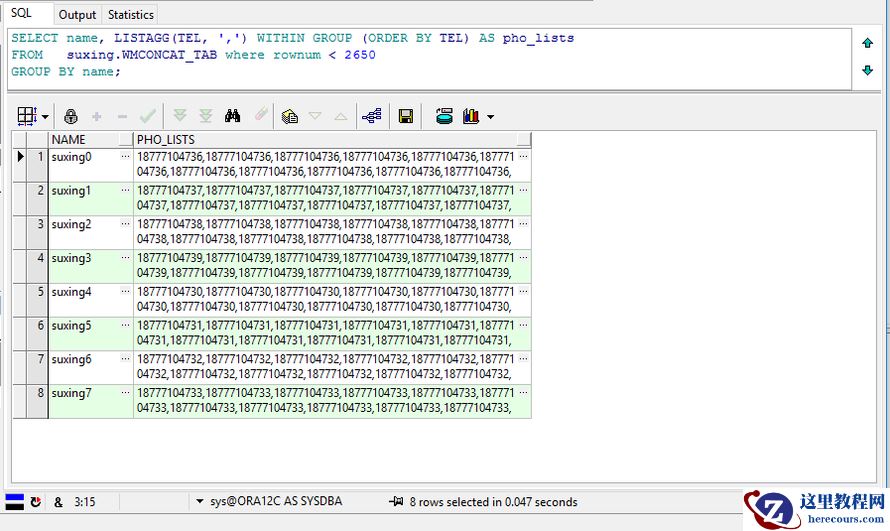Screen dimensions: 890x531
Task: Click the Fetch next page arrow
Action: (180, 116)
